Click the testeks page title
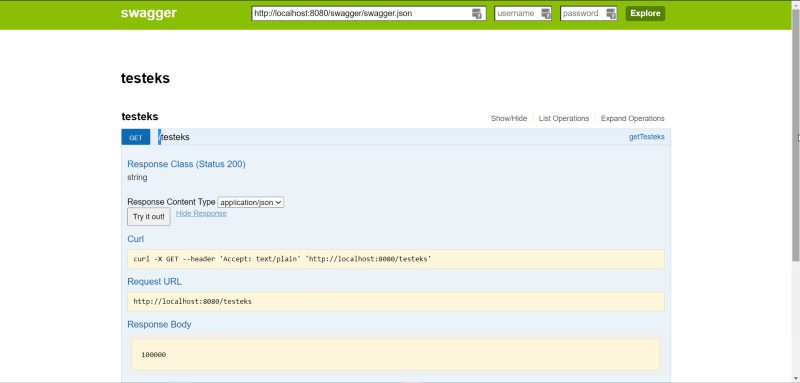Image resolution: width=800 pixels, height=383 pixels. tap(145, 79)
